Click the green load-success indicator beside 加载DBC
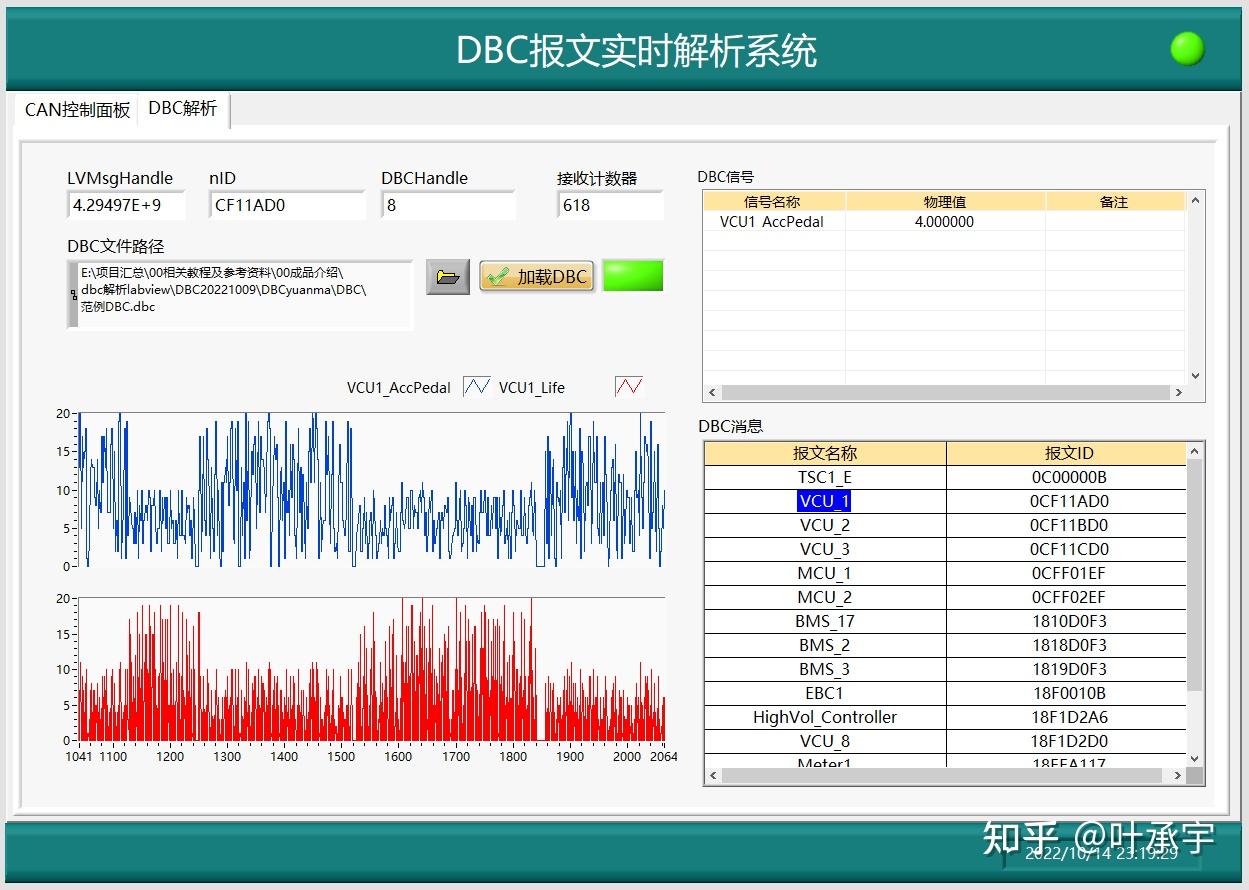The image size is (1249, 890). tap(633, 276)
